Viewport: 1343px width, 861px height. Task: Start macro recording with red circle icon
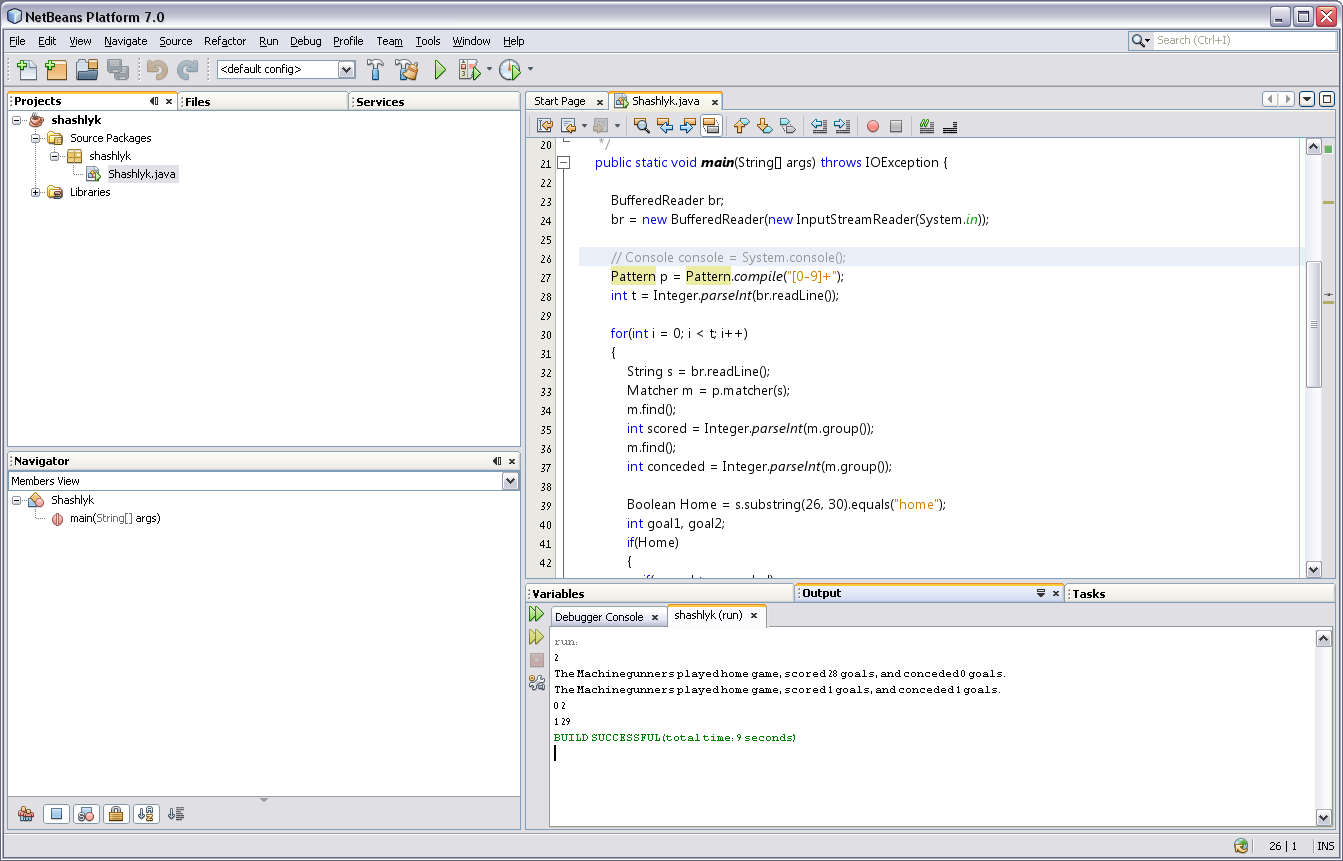coord(872,126)
